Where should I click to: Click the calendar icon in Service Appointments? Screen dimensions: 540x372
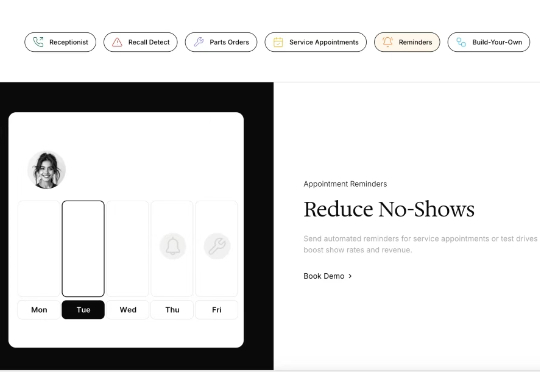click(x=278, y=42)
